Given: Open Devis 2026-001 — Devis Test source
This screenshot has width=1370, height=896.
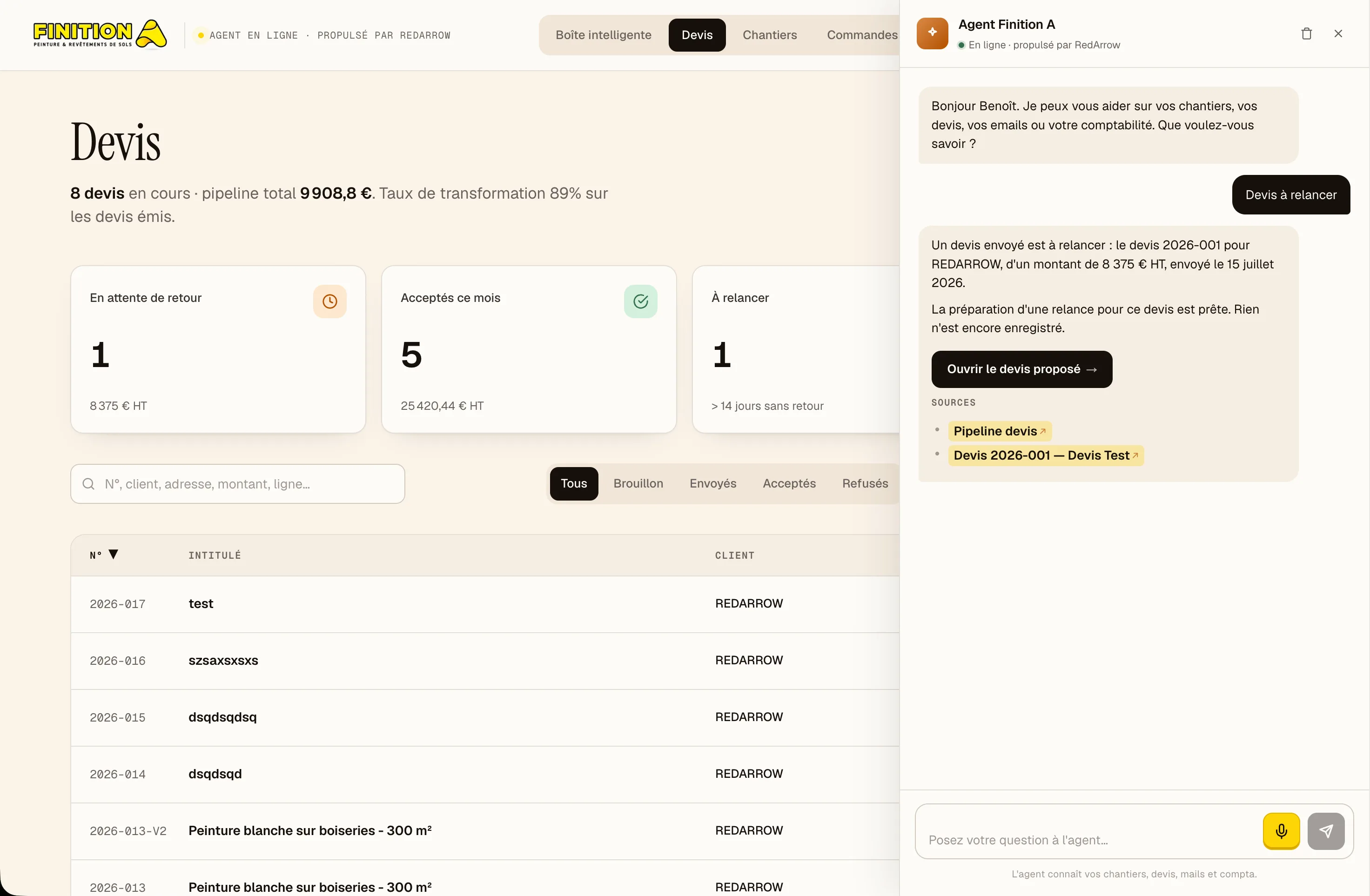Looking at the screenshot, I should pyautogui.click(x=1045, y=455).
